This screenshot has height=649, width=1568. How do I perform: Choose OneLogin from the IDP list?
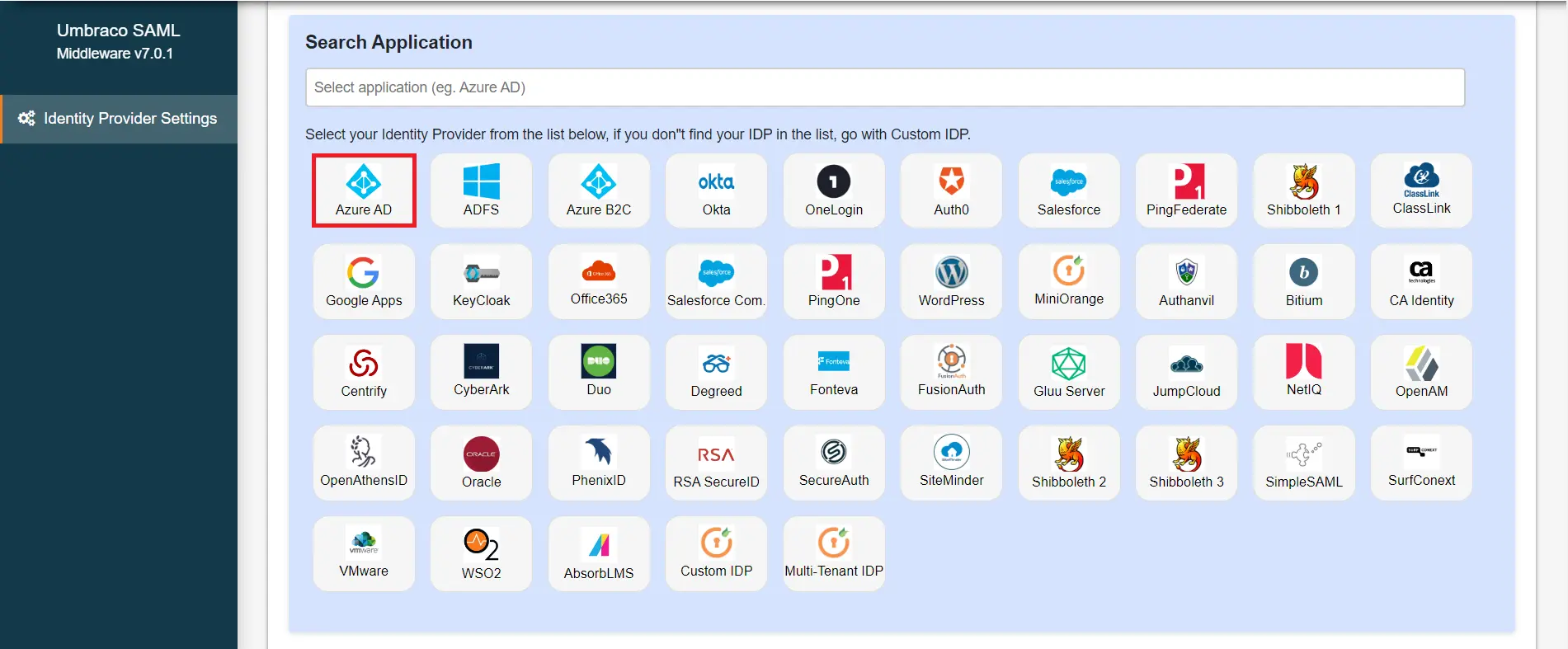pyautogui.click(x=834, y=190)
